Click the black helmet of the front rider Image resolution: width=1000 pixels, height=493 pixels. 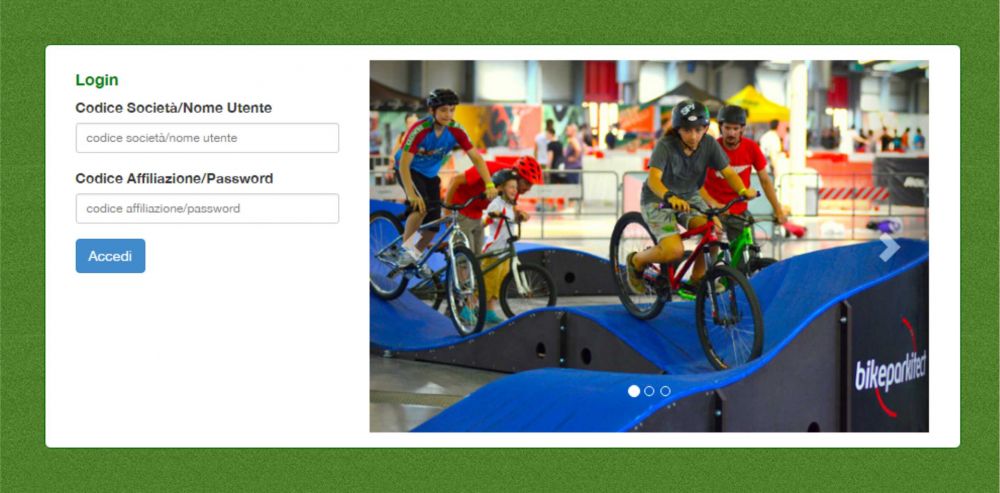(689, 114)
